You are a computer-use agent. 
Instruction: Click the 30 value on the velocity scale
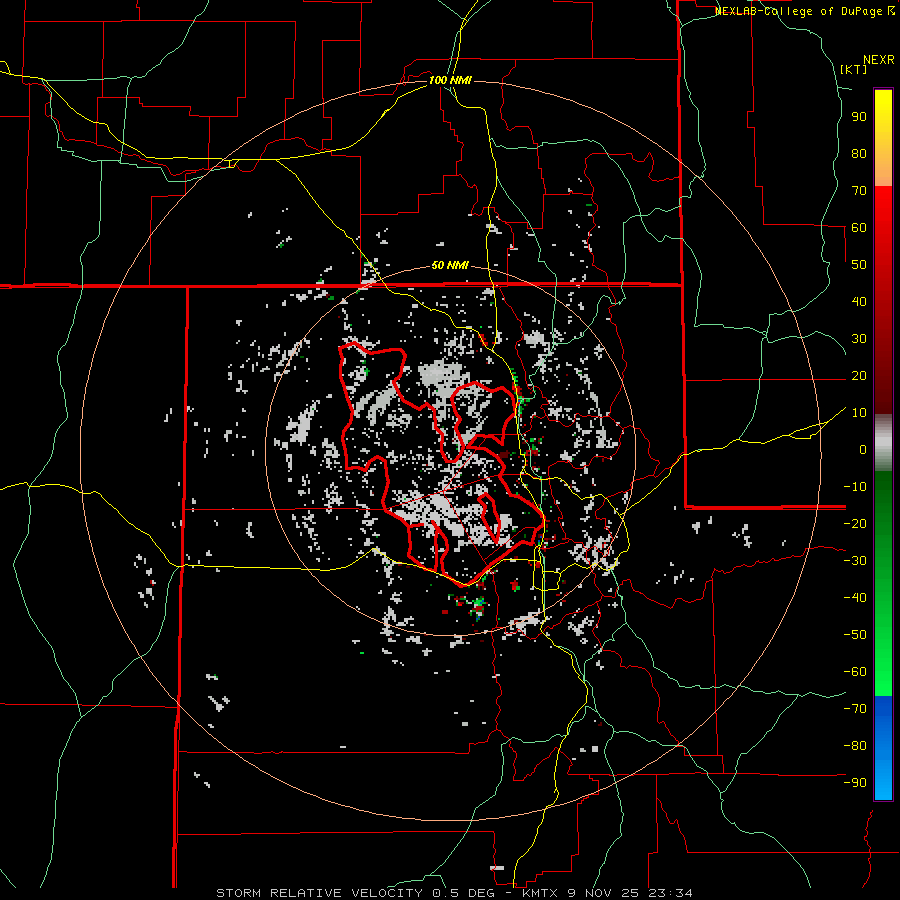tap(858, 339)
